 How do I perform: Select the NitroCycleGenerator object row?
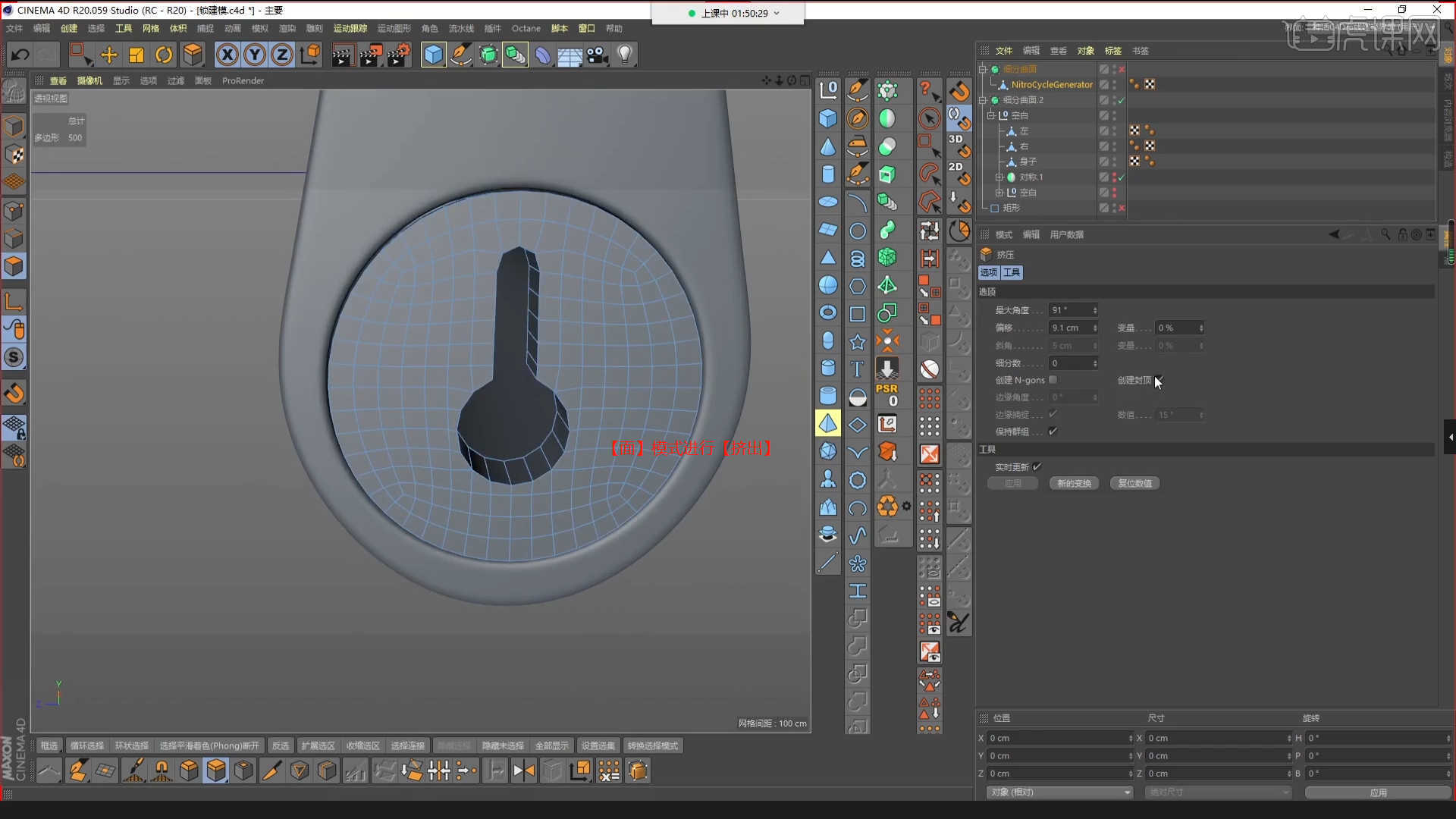coord(1051,84)
